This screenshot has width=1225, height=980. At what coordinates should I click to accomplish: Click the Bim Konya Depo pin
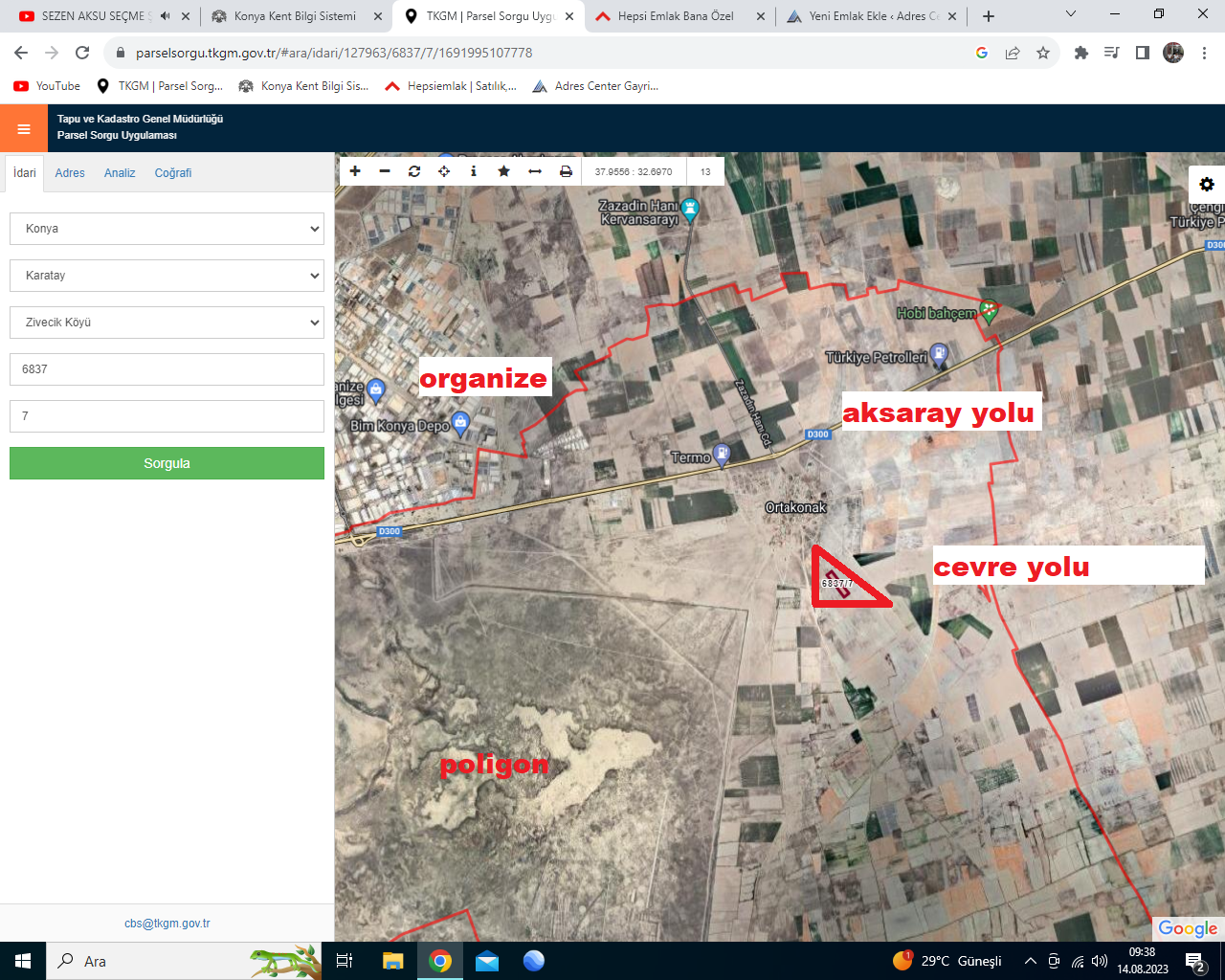coord(461,423)
